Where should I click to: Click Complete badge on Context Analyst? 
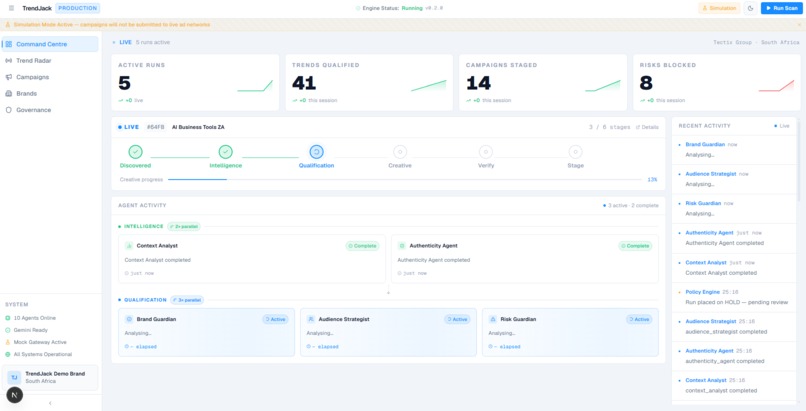pos(362,246)
